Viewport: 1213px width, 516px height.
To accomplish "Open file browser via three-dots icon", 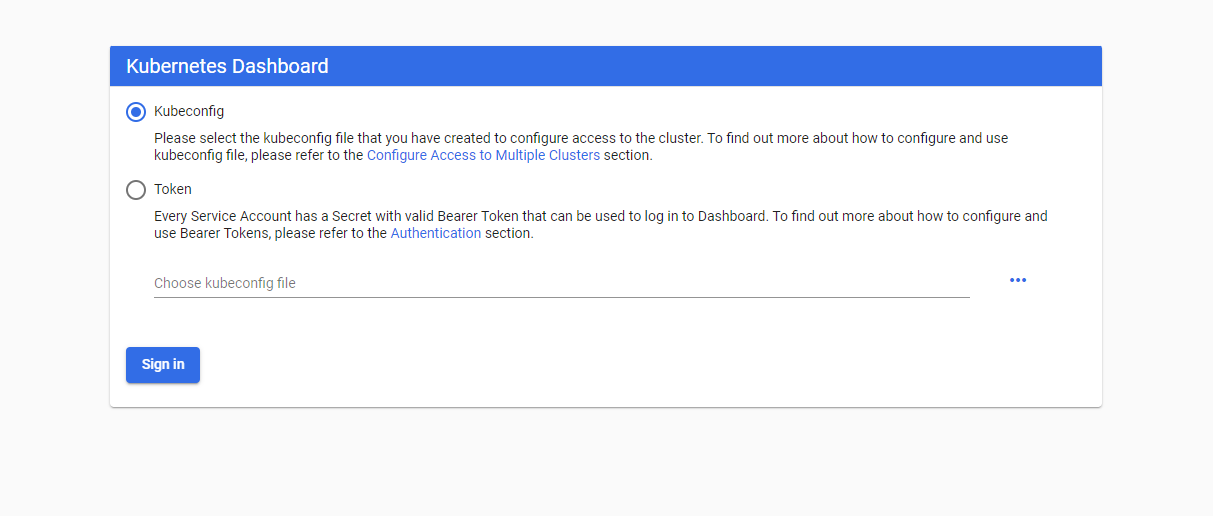I will 1018,280.
